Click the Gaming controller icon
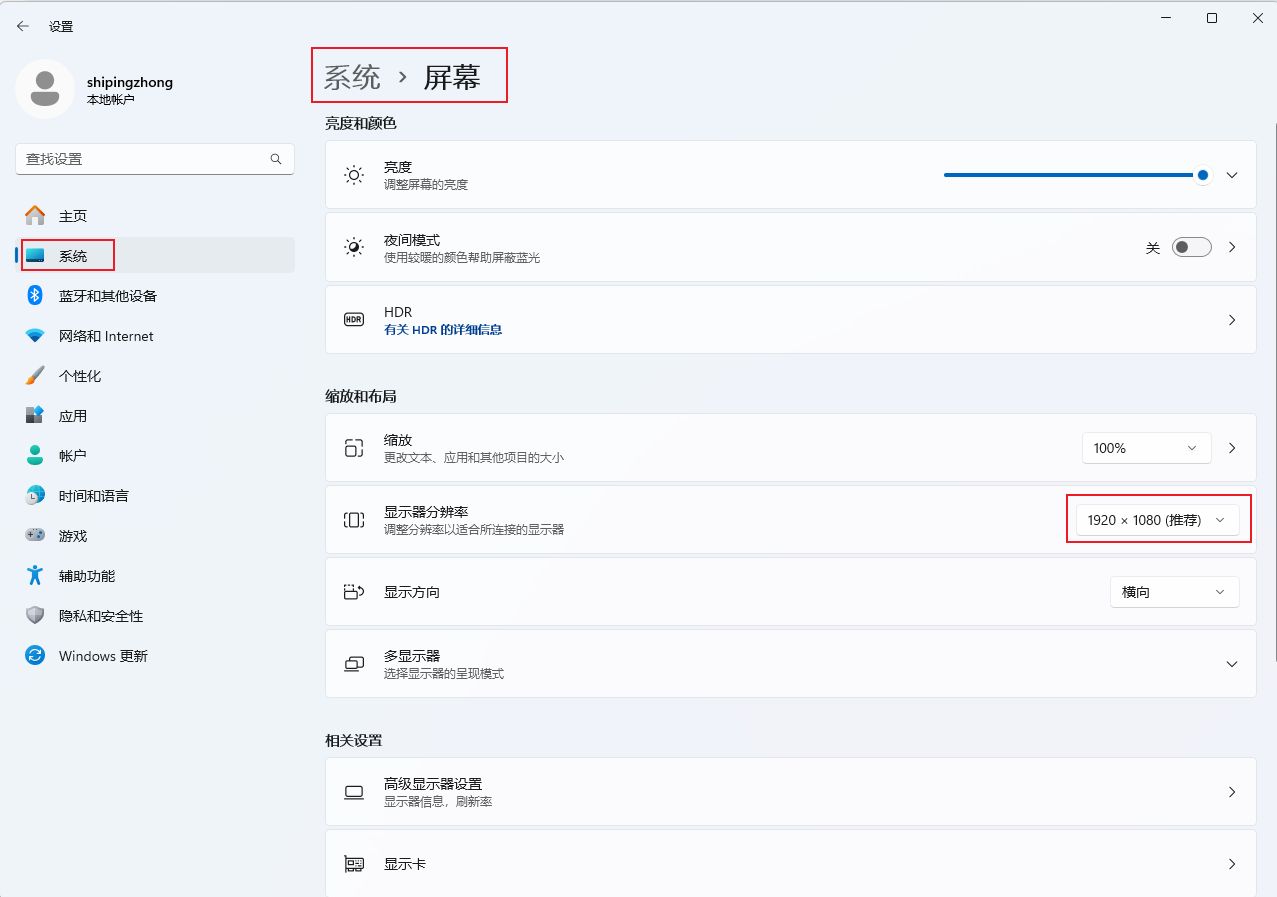1277x897 pixels. pyautogui.click(x=35, y=536)
